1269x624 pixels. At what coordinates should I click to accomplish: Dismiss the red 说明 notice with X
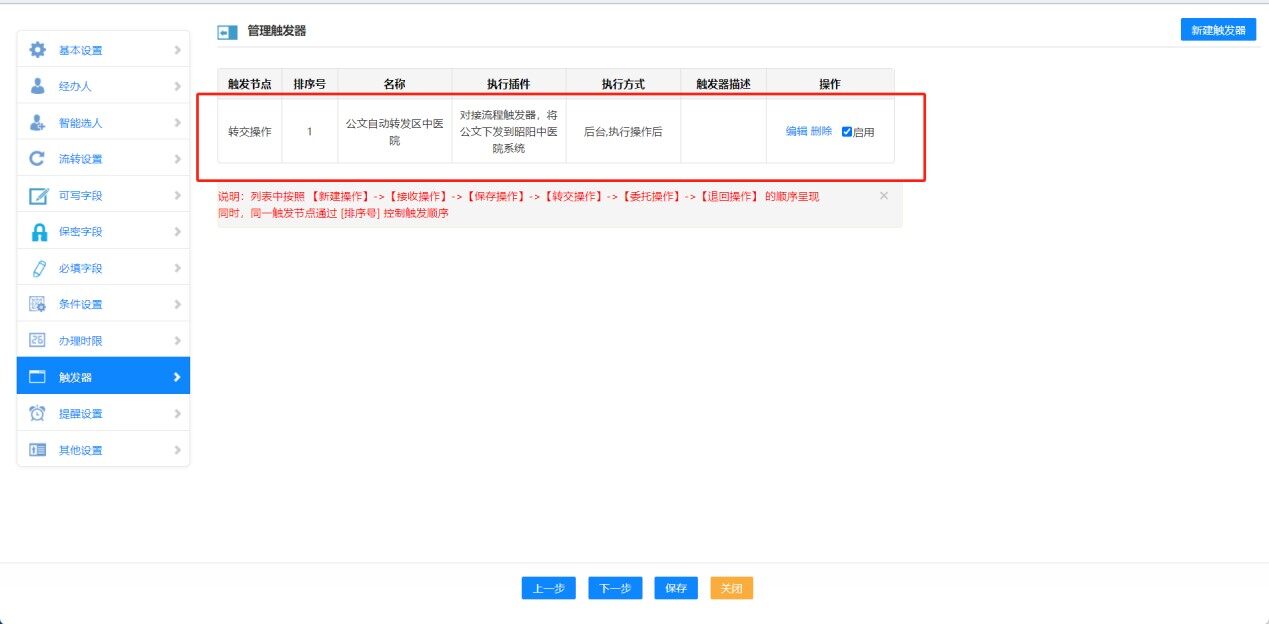tap(883, 196)
